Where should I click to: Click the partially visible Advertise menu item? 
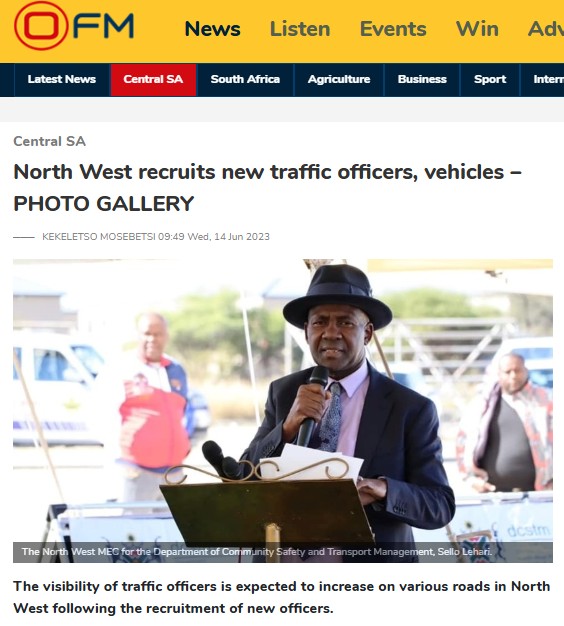click(546, 29)
